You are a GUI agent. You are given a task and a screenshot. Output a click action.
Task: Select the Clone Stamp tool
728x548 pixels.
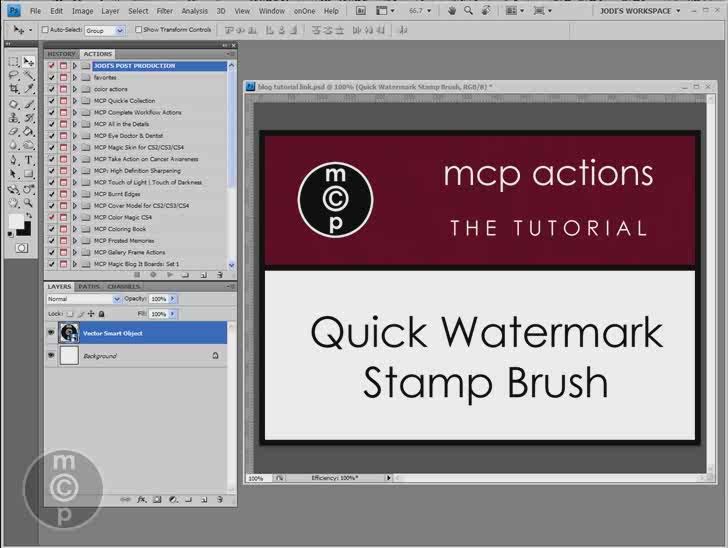(13, 118)
